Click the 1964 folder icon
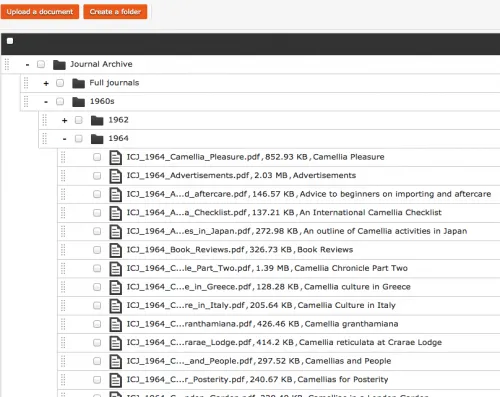This screenshot has height=397, width=500. tap(97, 139)
